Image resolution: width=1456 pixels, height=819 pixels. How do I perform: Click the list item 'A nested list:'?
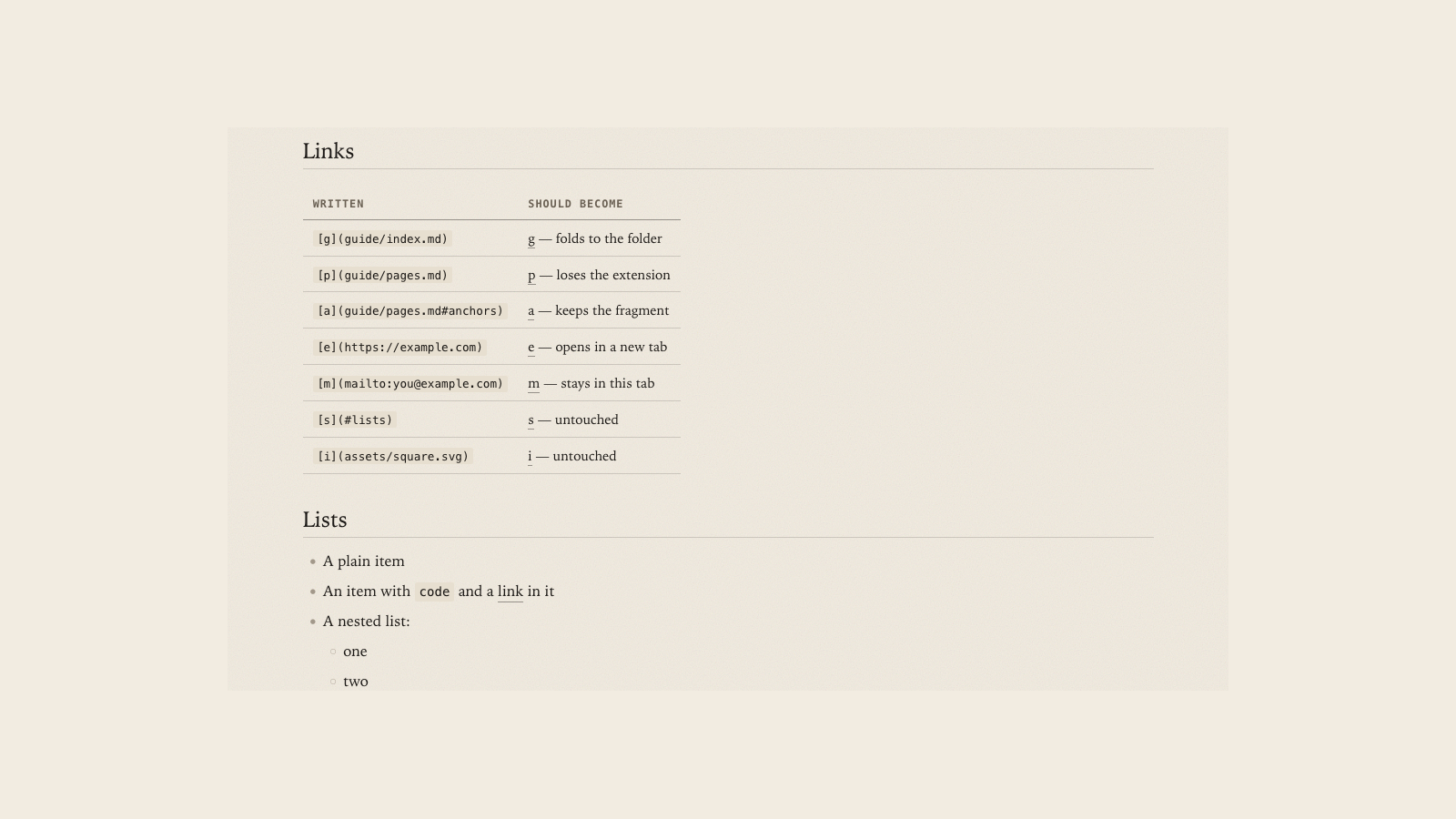367,622
